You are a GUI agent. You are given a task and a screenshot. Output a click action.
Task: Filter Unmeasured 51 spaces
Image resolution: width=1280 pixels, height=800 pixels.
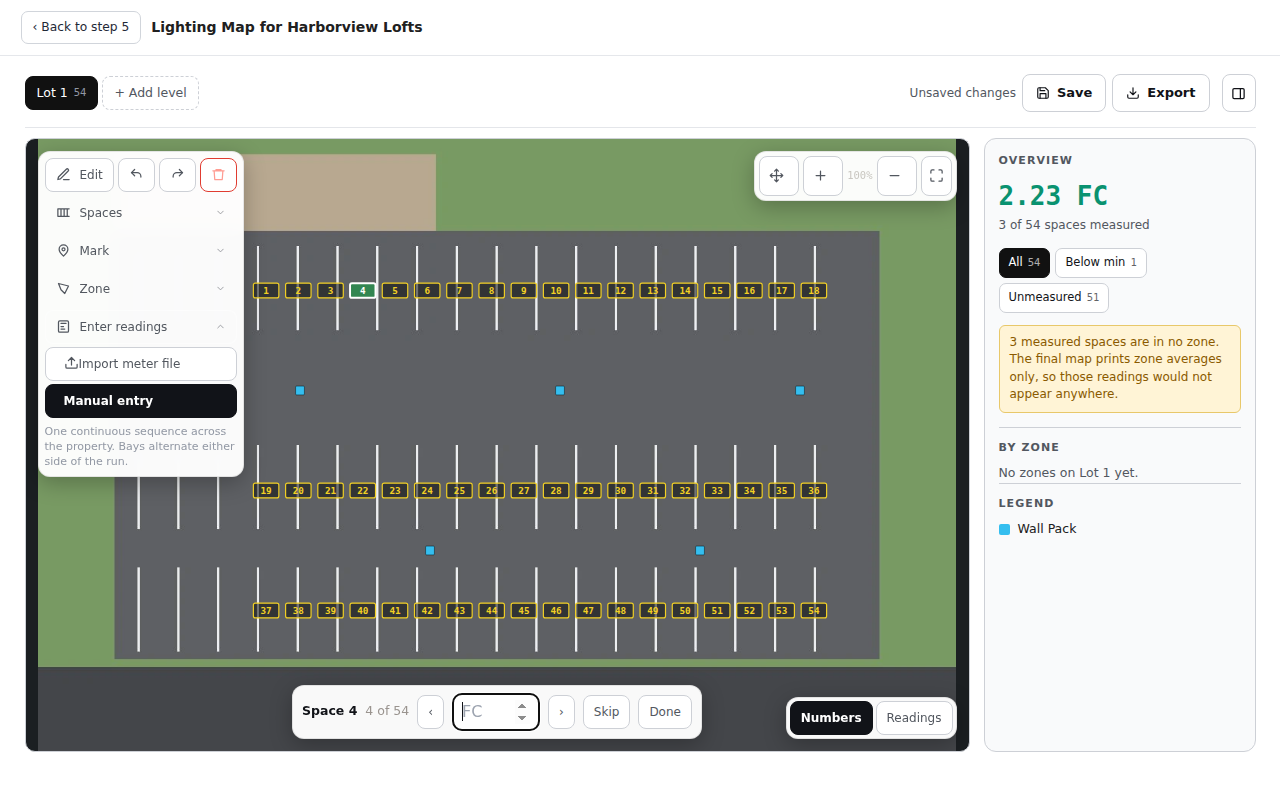click(x=1054, y=297)
